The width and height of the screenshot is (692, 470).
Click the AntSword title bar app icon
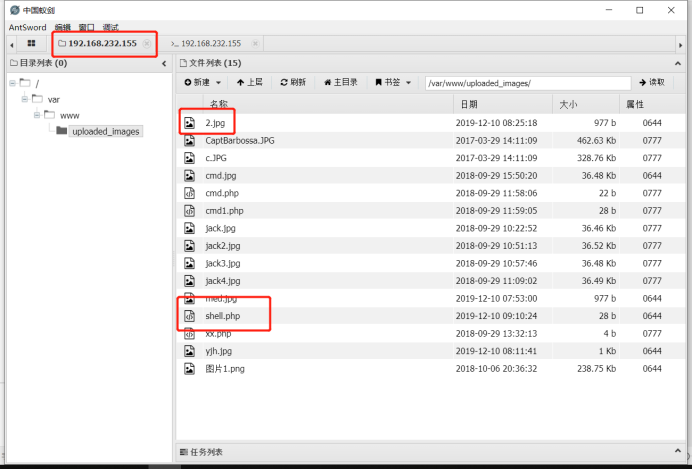[x=15, y=10]
